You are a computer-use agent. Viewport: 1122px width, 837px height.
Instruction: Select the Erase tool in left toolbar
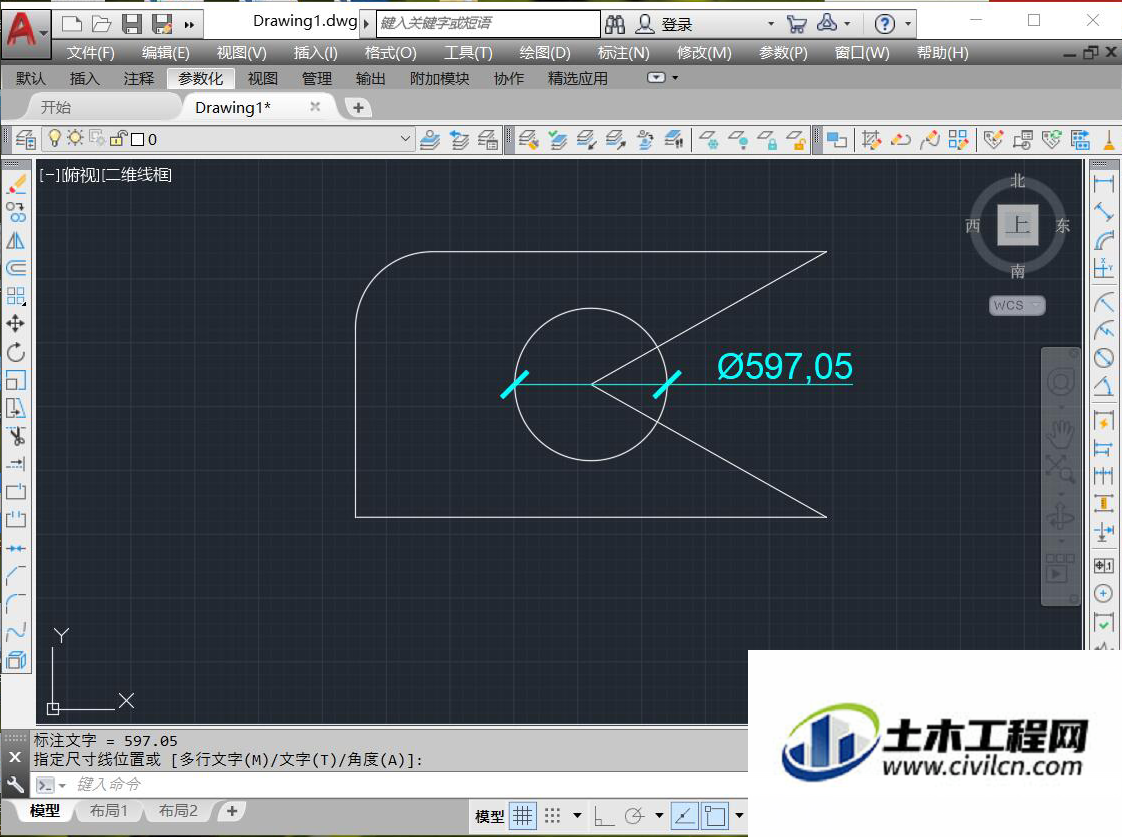(16, 184)
